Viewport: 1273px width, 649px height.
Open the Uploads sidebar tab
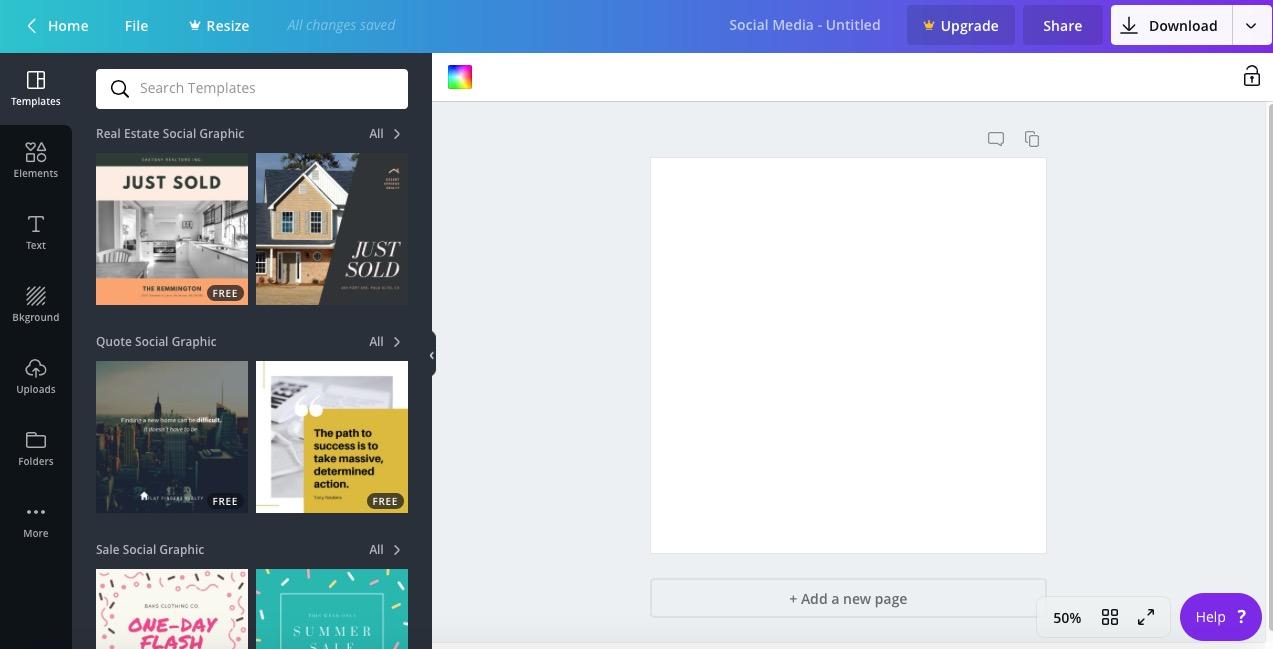(36, 377)
